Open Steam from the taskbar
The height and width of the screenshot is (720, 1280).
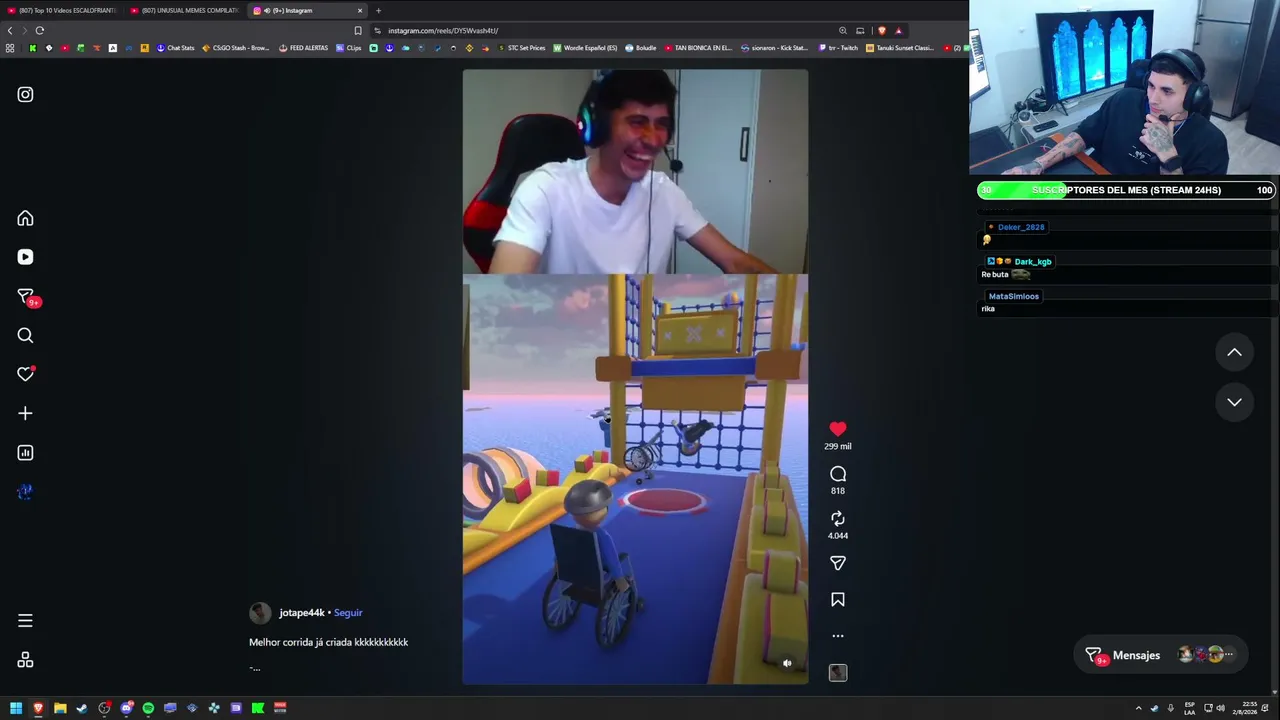[82, 708]
